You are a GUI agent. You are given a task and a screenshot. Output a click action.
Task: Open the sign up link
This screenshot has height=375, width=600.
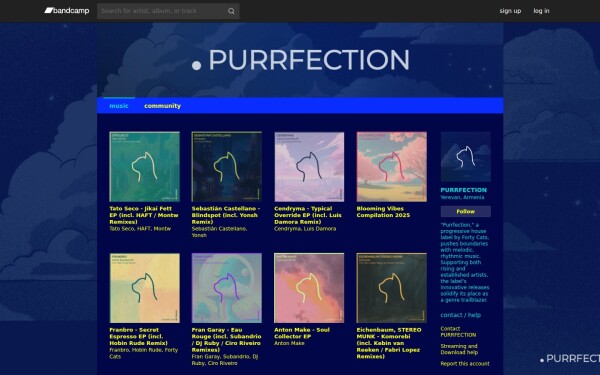click(x=510, y=11)
